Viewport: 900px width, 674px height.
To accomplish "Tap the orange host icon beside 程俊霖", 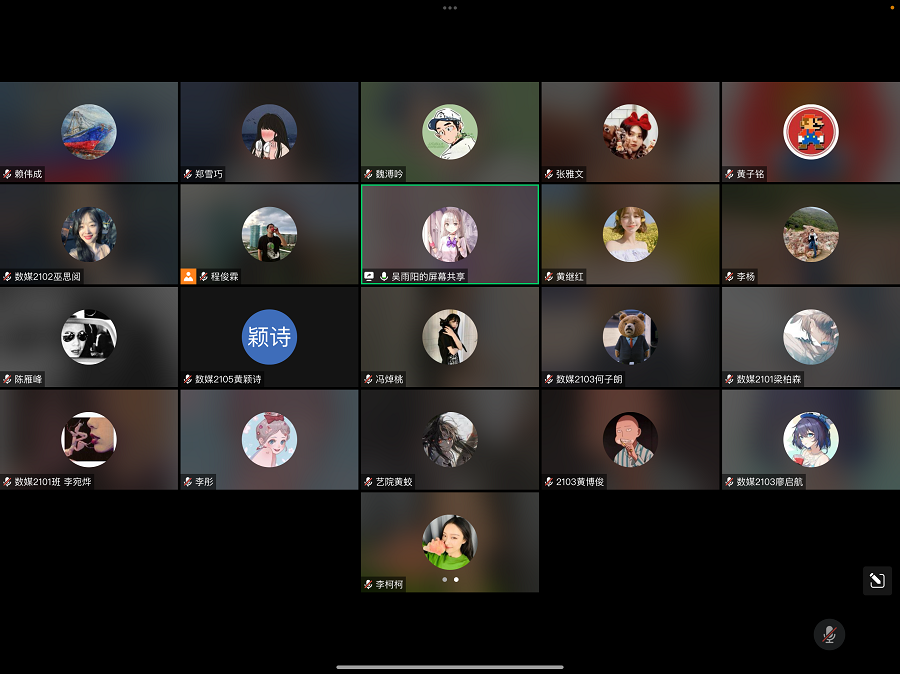I will 188,276.
